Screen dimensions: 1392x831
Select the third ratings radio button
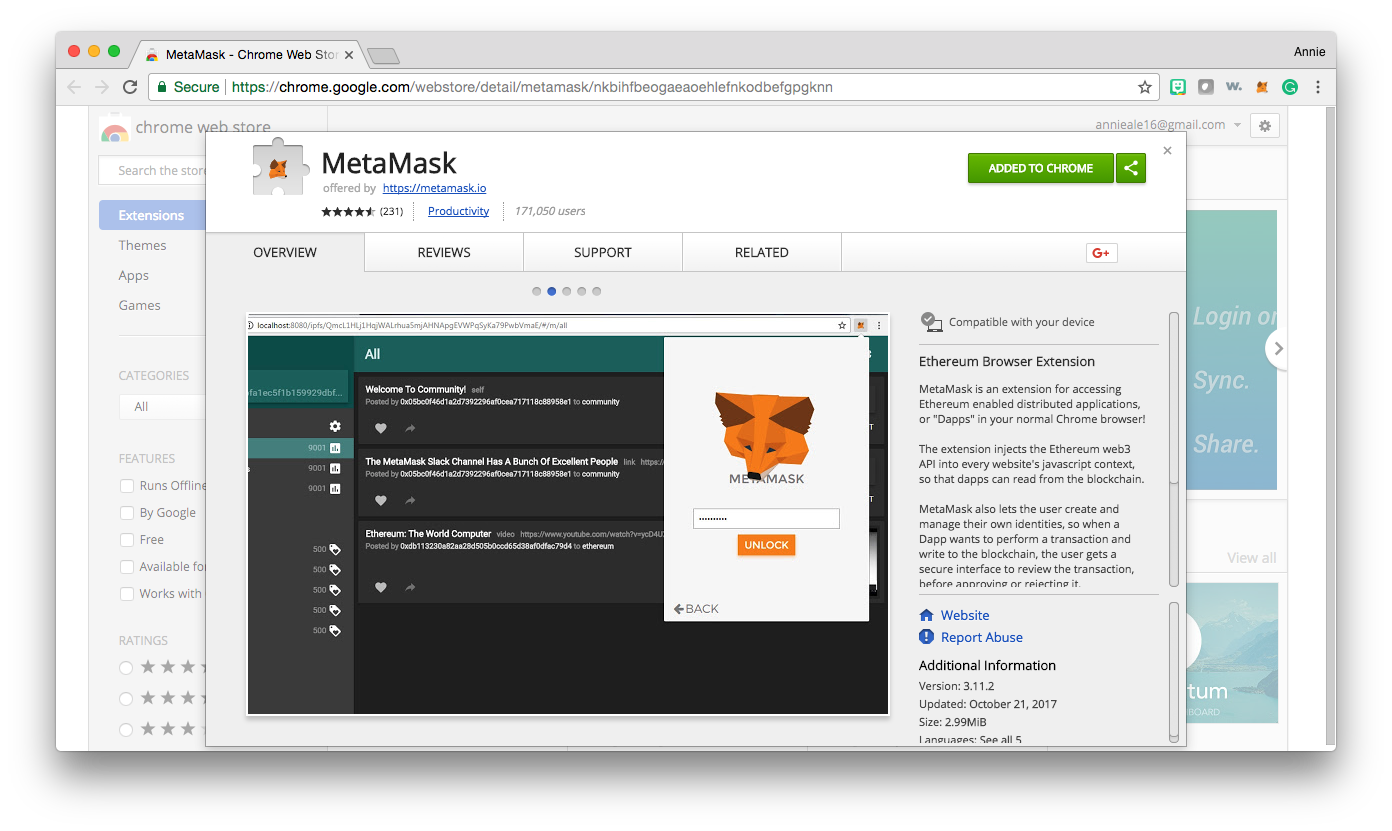tap(126, 729)
